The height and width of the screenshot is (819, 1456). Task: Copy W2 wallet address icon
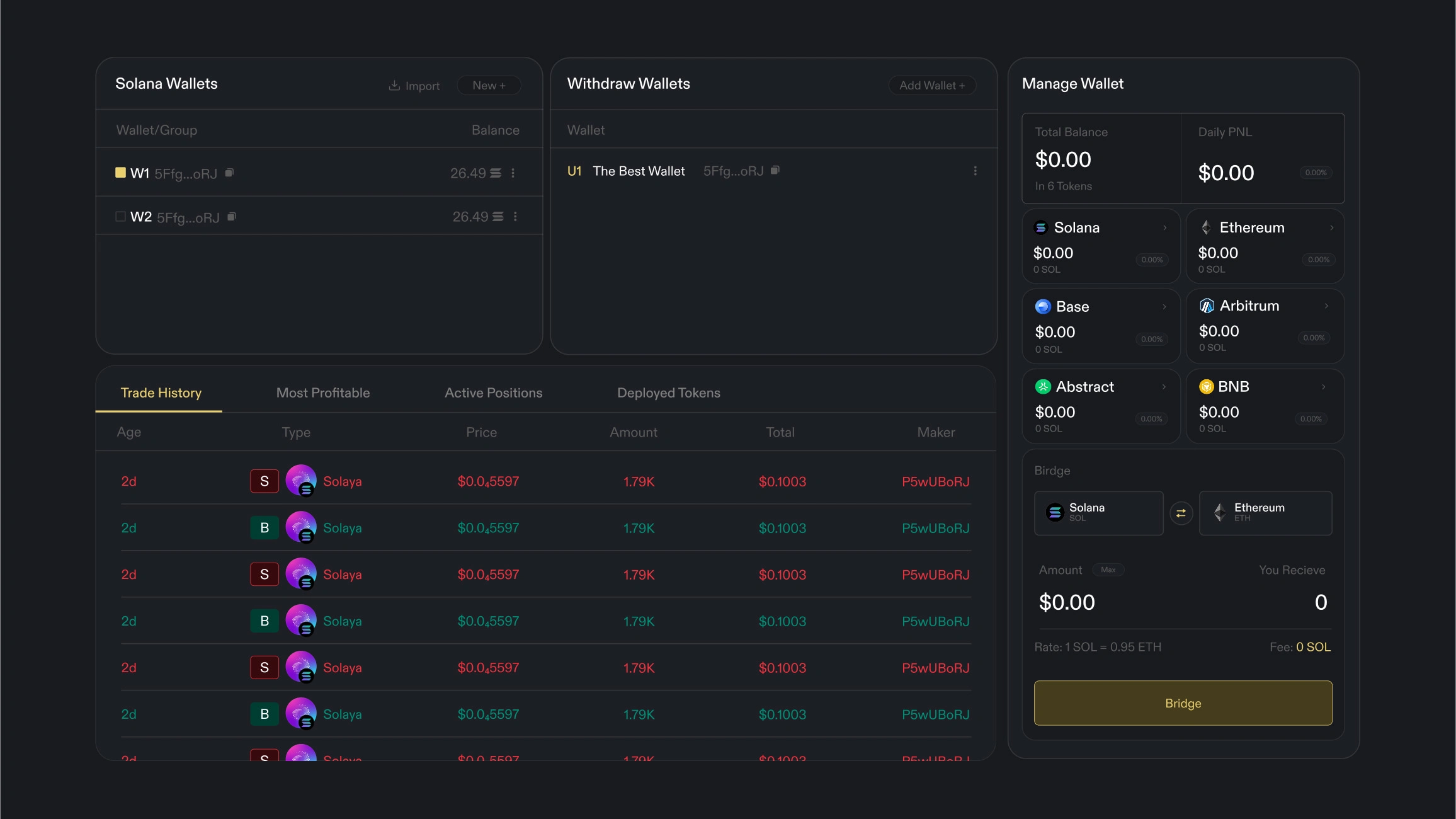(232, 217)
